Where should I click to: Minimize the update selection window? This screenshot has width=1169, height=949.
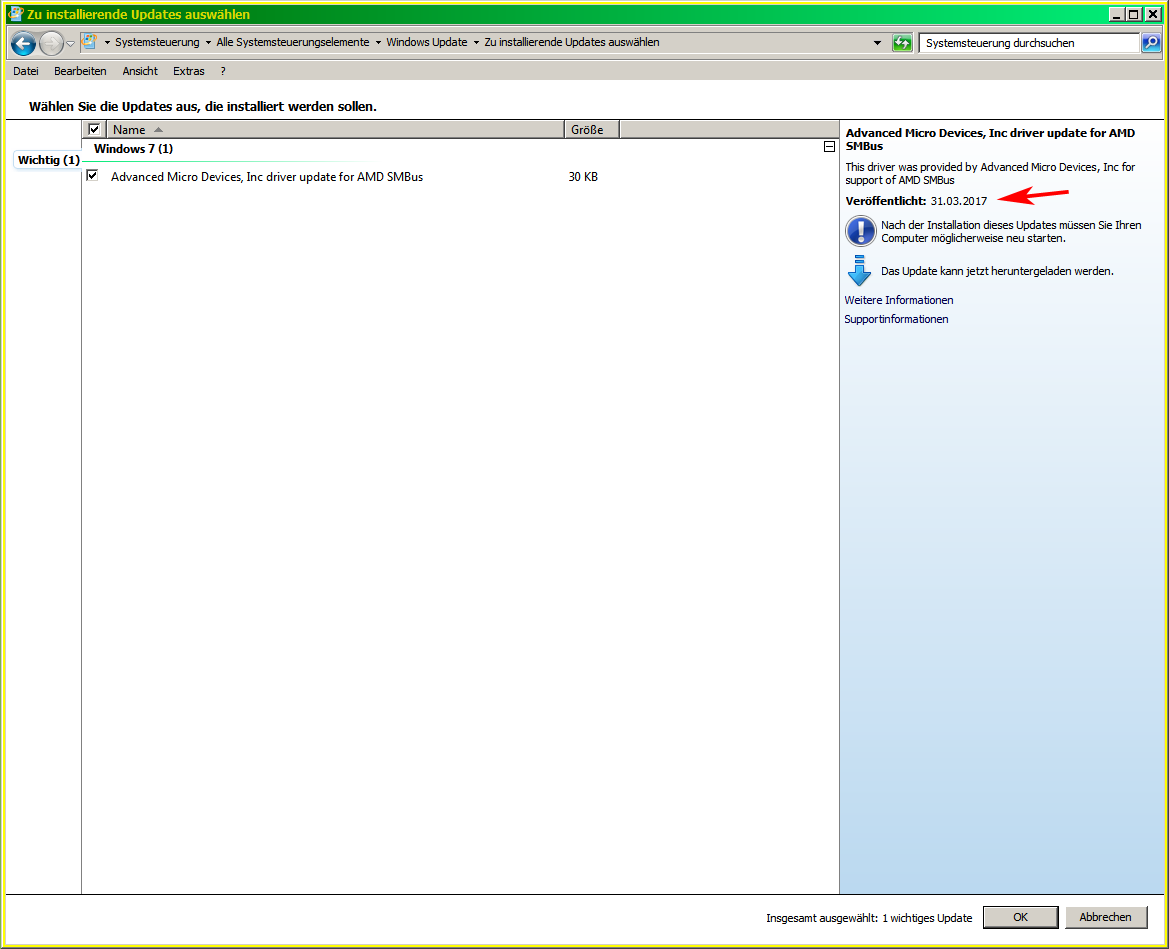[1116, 14]
